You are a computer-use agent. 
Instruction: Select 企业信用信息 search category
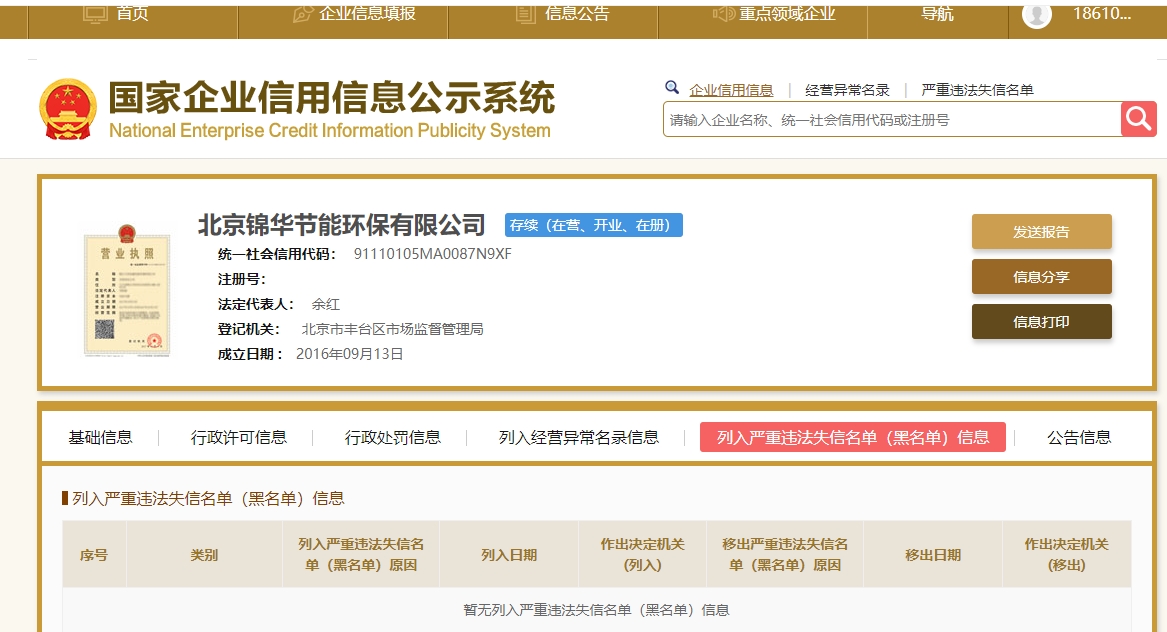(731, 90)
